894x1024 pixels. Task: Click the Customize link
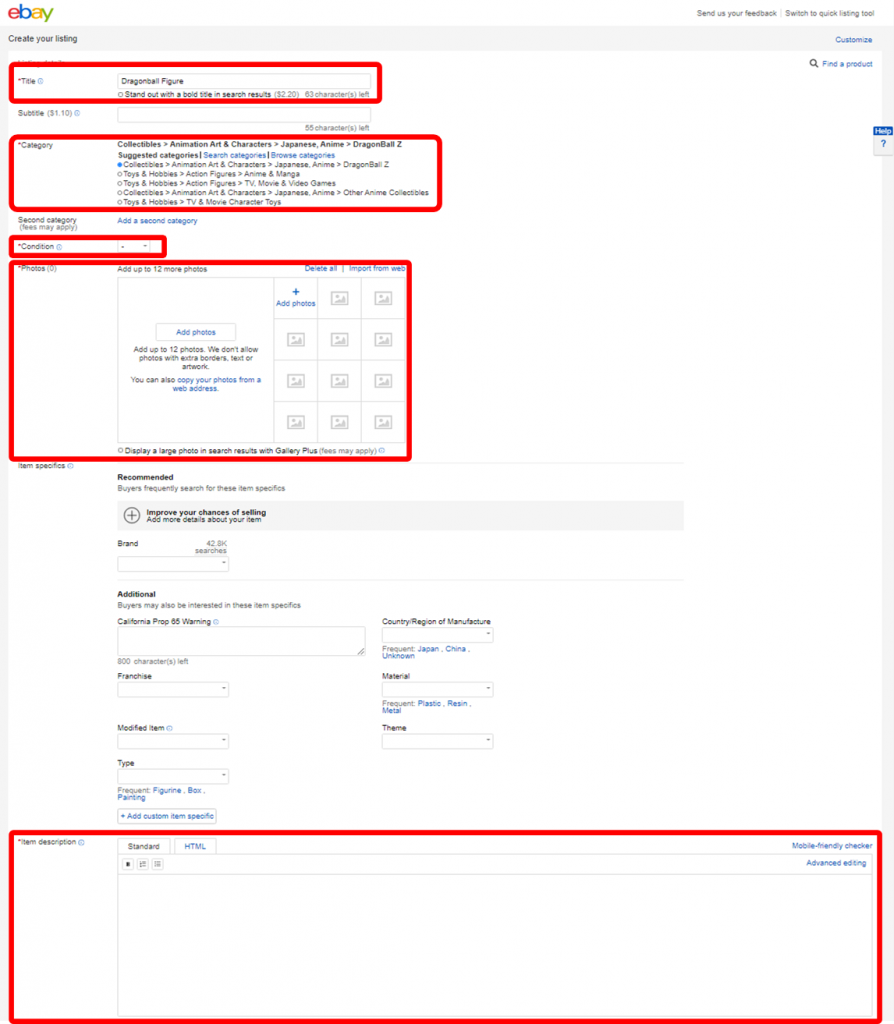click(854, 40)
